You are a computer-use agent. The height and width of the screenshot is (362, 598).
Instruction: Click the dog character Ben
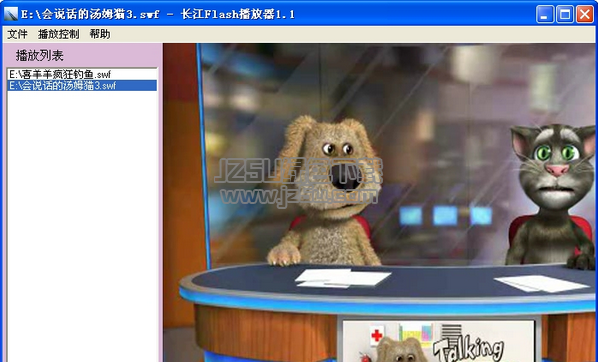[x=324, y=191]
